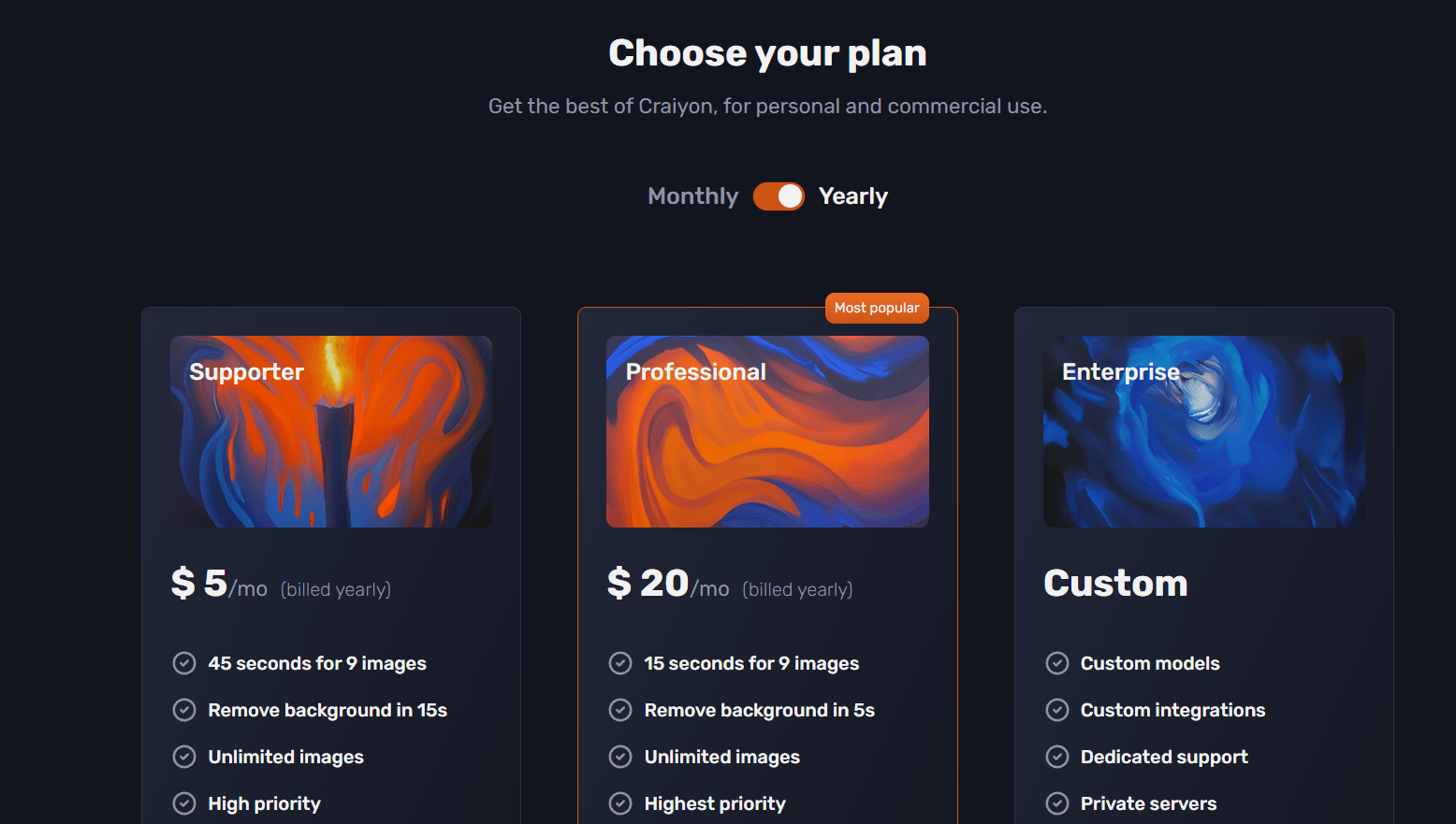1456x824 pixels.
Task: Click check icon beside Highest priority
Action: [620, 803]
